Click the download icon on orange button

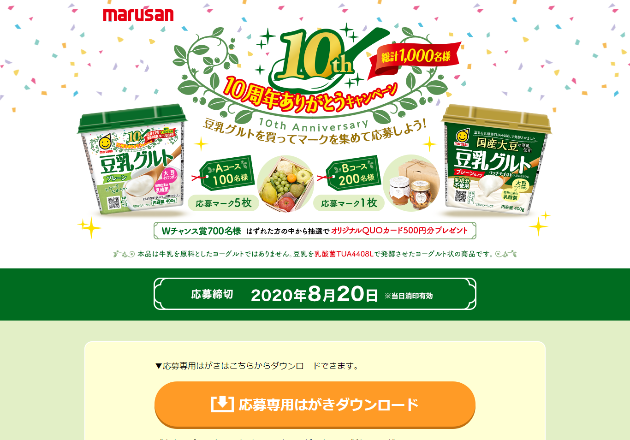[222, 404]
